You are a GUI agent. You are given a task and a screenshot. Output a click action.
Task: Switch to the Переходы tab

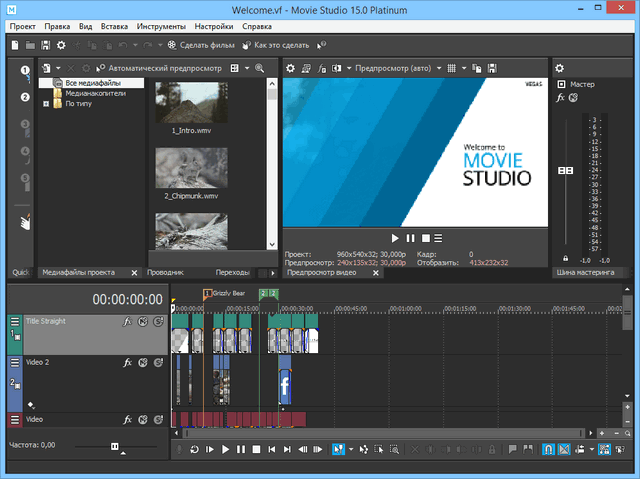[x=232, y=273]
